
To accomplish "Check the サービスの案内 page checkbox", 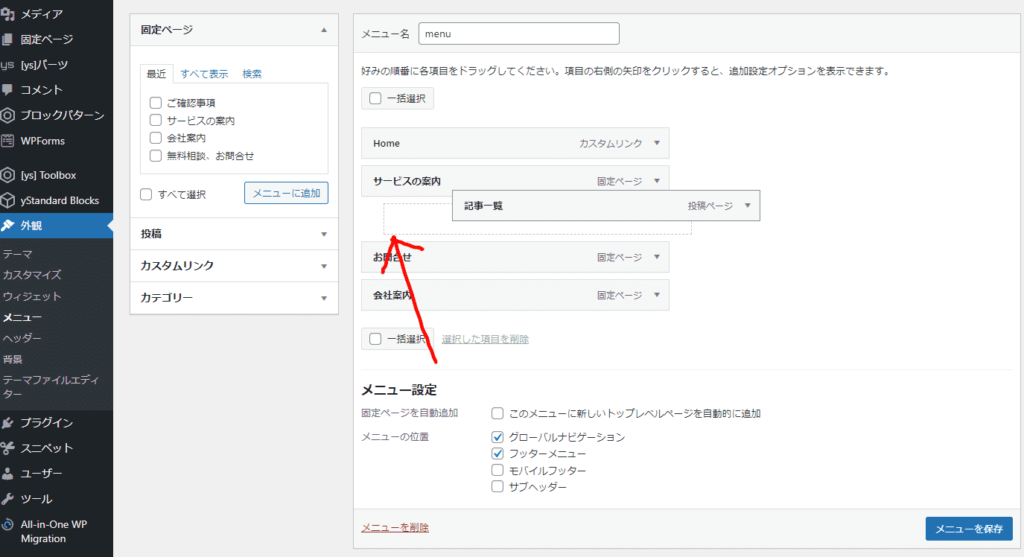I will tap(155, 120).
